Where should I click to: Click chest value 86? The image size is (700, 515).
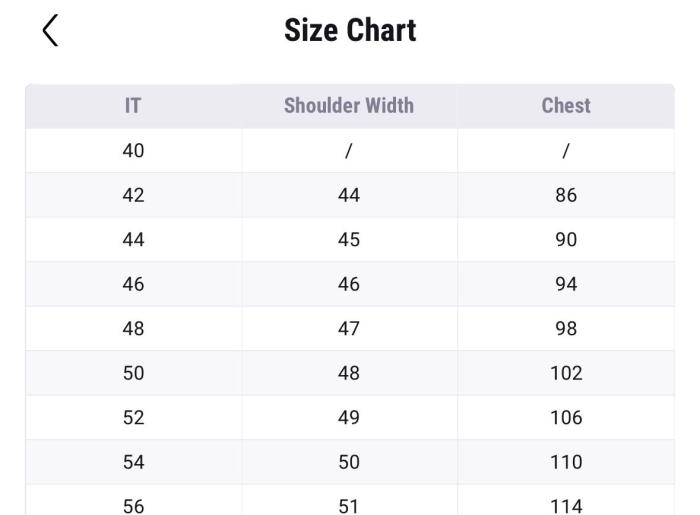point(566,195)
